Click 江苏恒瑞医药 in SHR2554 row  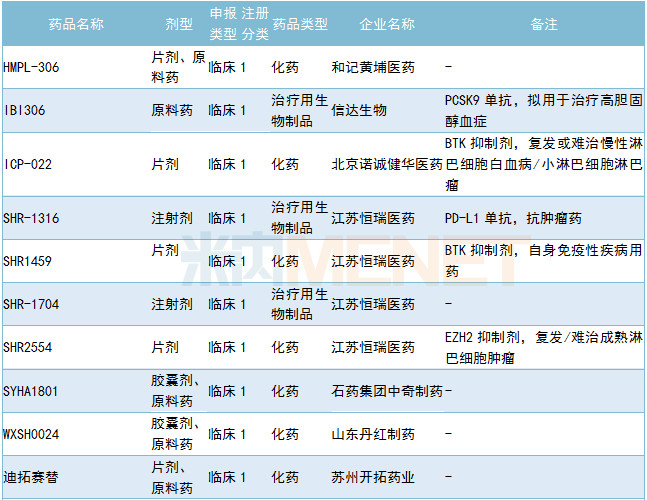[x=373, y=347]
